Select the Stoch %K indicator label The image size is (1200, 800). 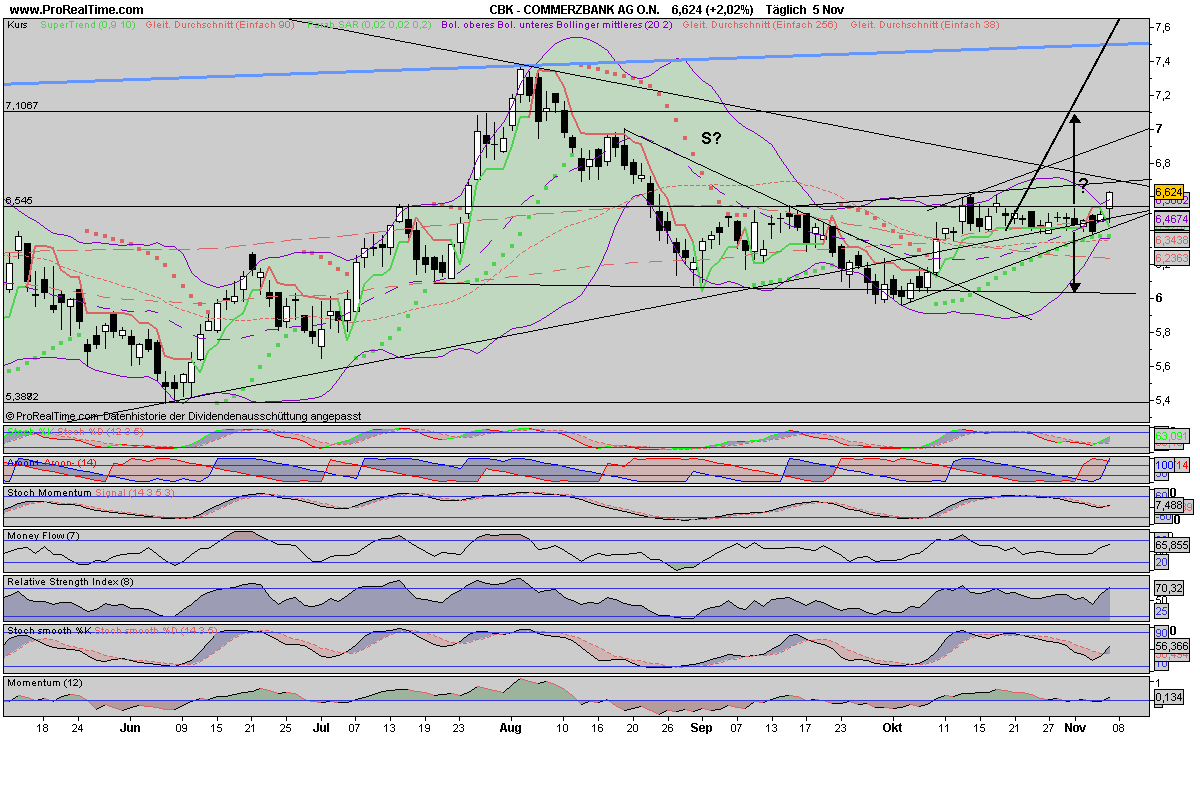point(30,431)
